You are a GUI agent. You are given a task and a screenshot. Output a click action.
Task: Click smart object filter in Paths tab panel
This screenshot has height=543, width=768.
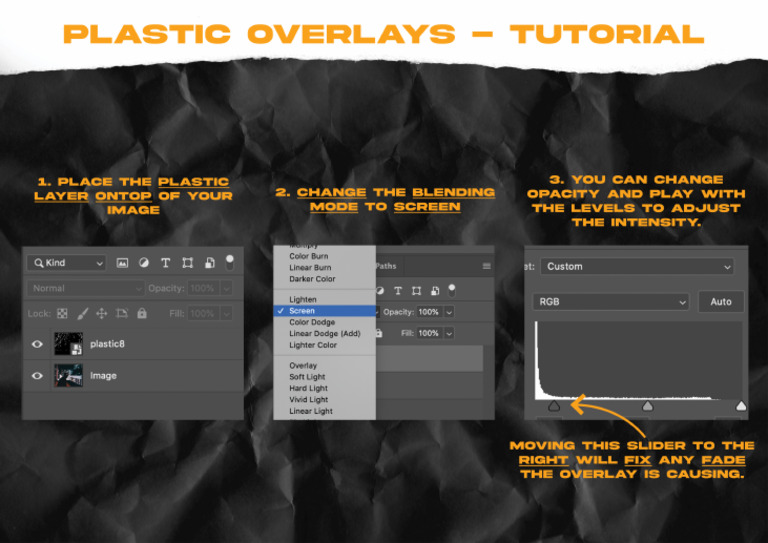click(x=435, y=291)
